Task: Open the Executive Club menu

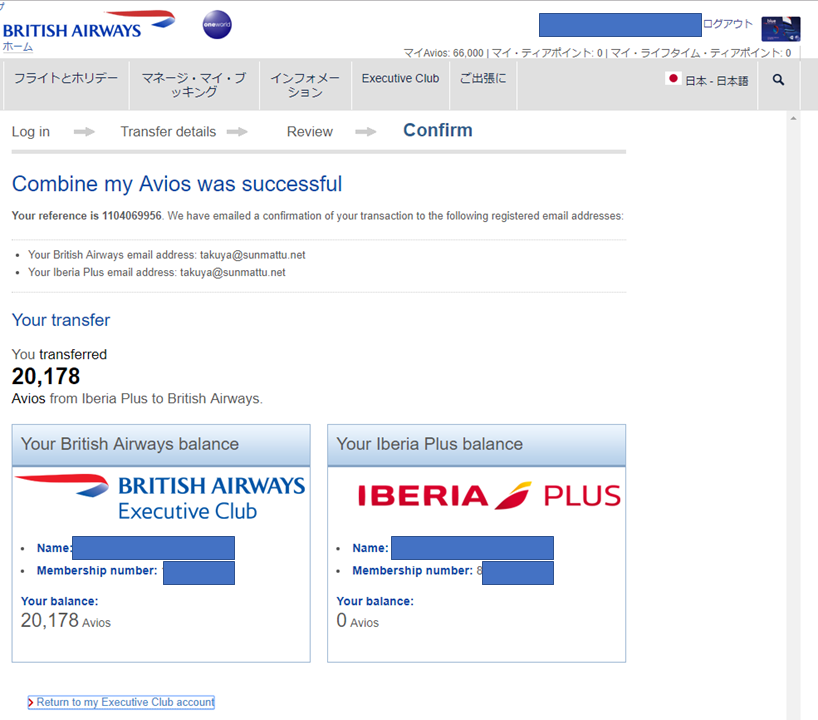Action: pos(400,79)
